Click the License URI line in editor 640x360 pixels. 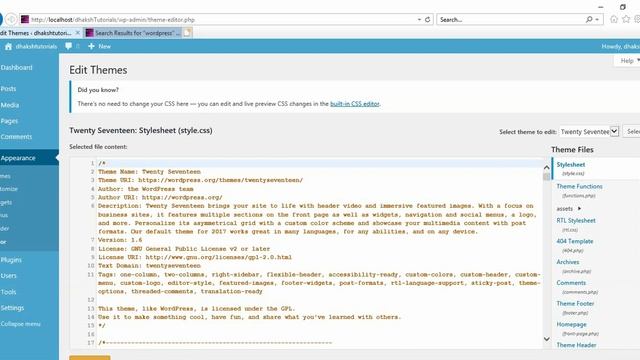pyautogui.click(x=195, y=257)
